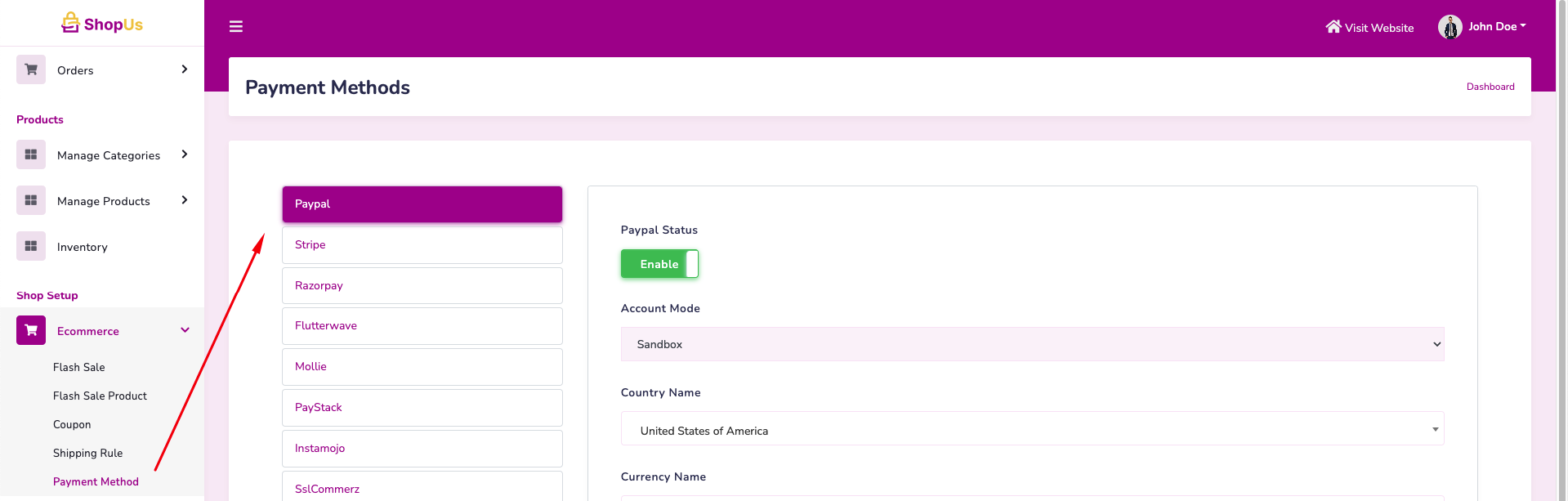Collapse the Ecommerce menu chevron
This screenshot has width=1568, height=501.
(x=185, y=330)
